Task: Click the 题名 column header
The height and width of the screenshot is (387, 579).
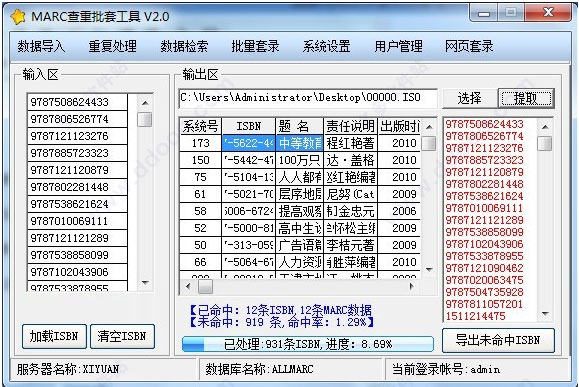Action: pyautogui.click(x=299, y=126)
